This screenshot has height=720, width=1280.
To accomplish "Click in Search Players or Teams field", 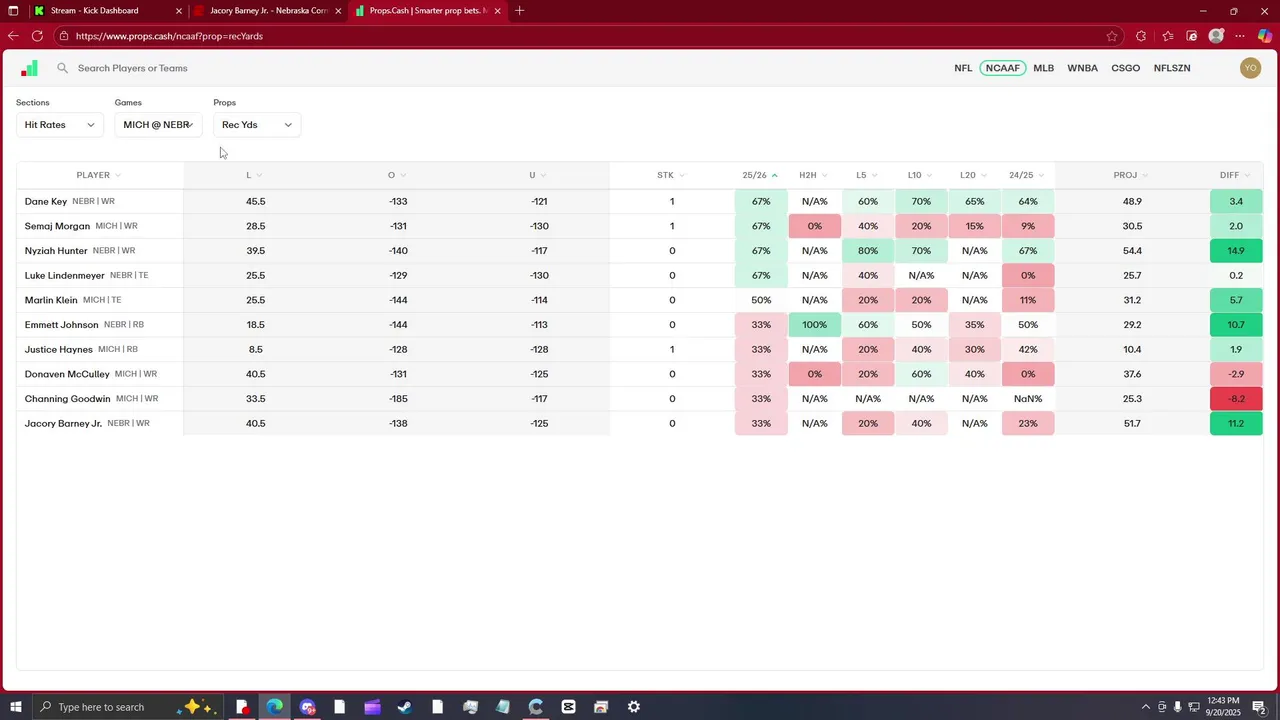I will pos(133,68).
